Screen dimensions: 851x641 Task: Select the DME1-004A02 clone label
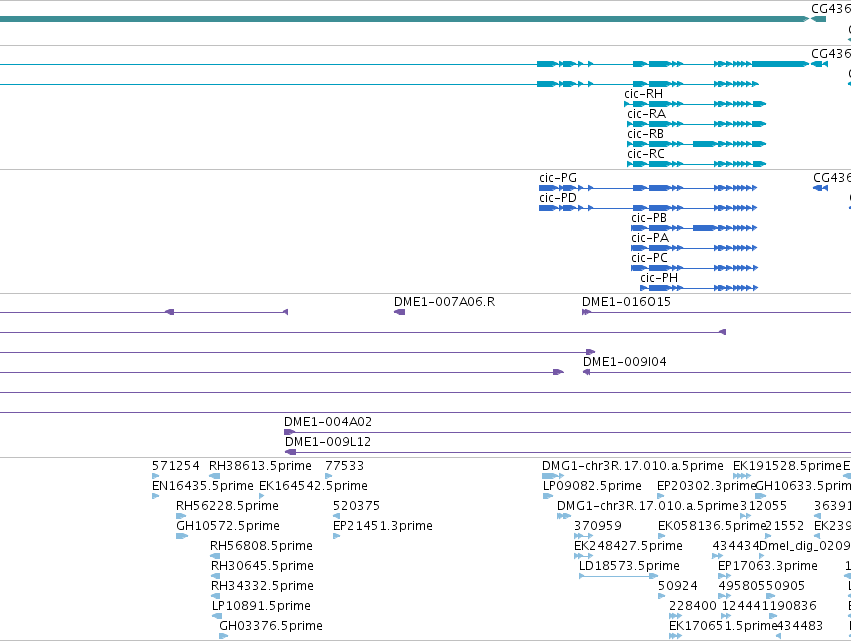[x=328, y=422]
